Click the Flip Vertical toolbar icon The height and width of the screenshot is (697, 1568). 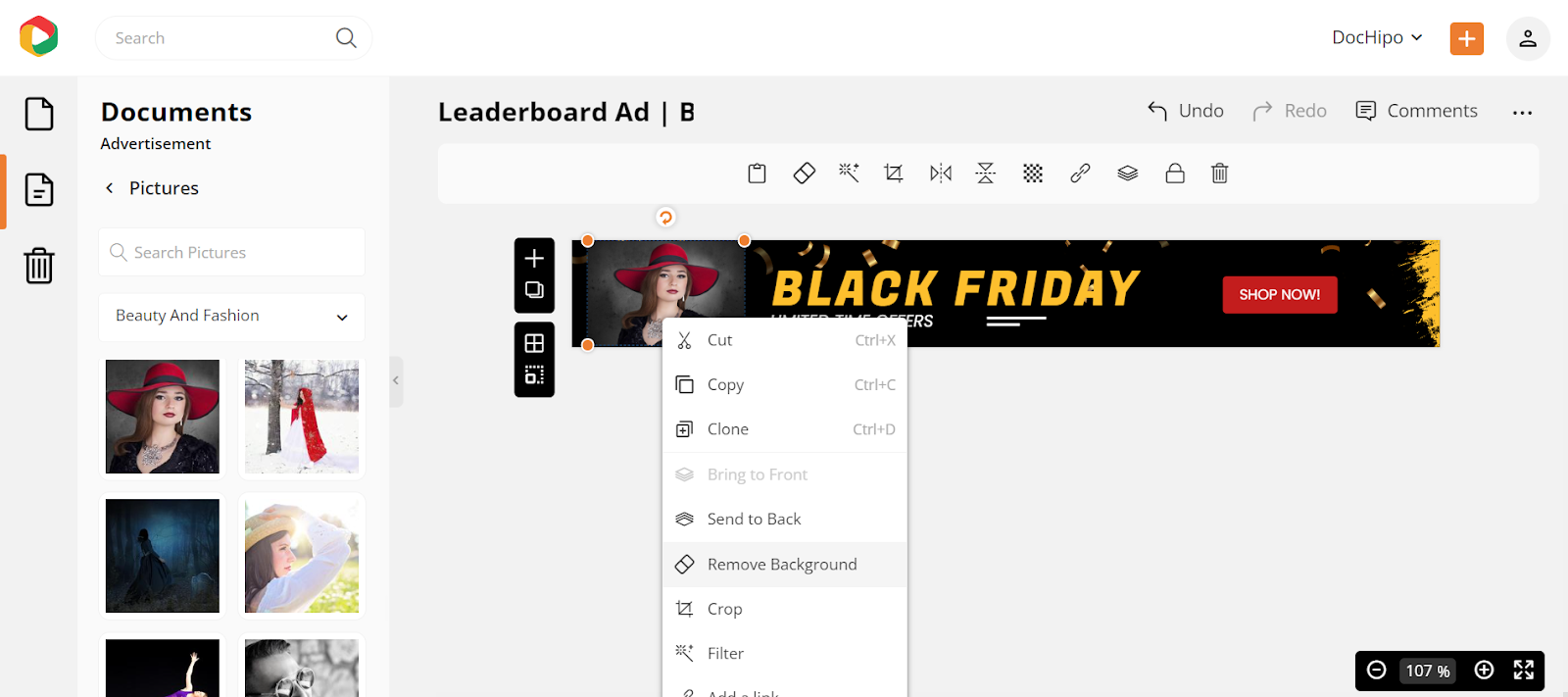click(986, 174)
